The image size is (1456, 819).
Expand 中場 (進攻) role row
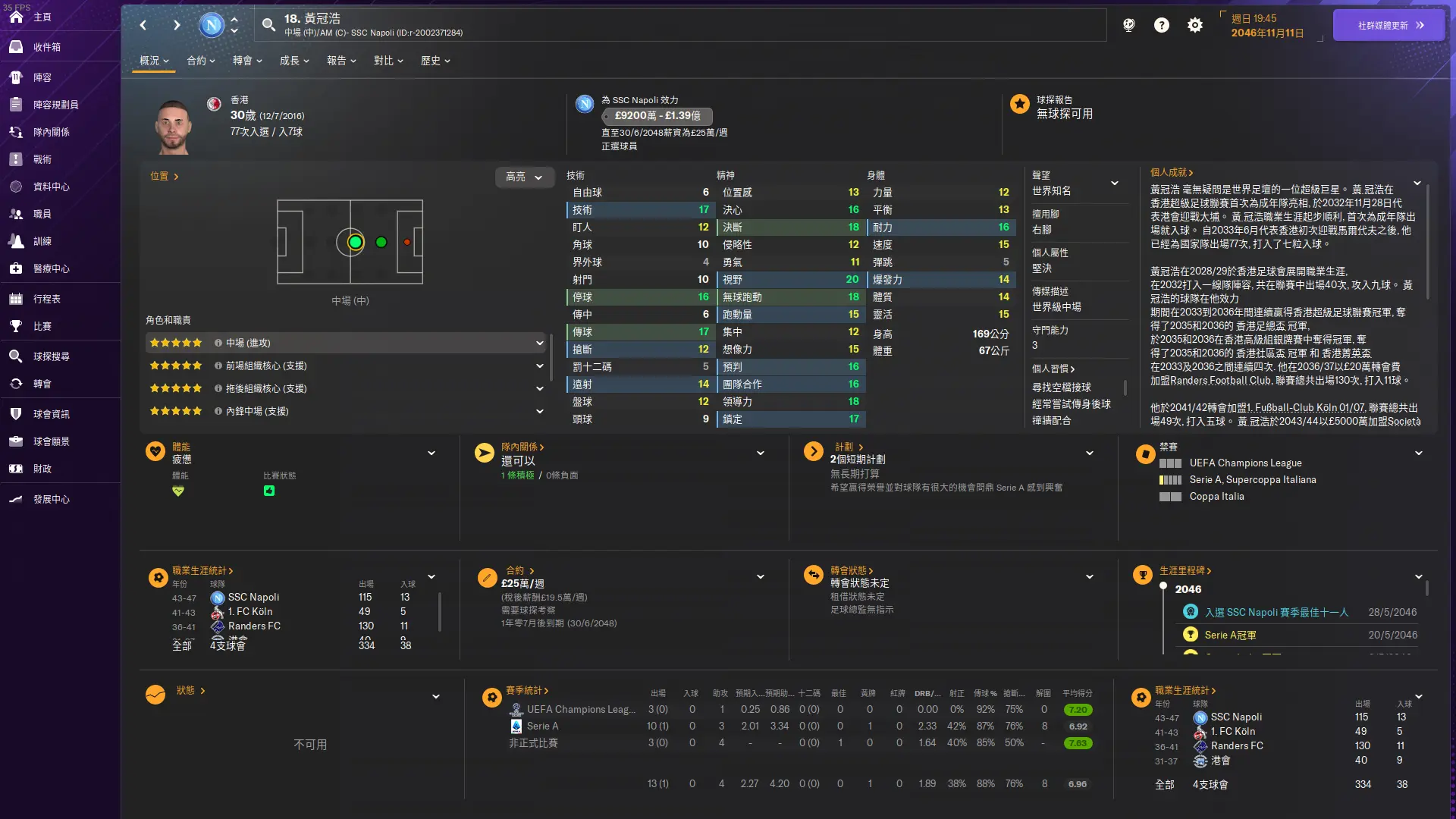(x=346, y=343)
